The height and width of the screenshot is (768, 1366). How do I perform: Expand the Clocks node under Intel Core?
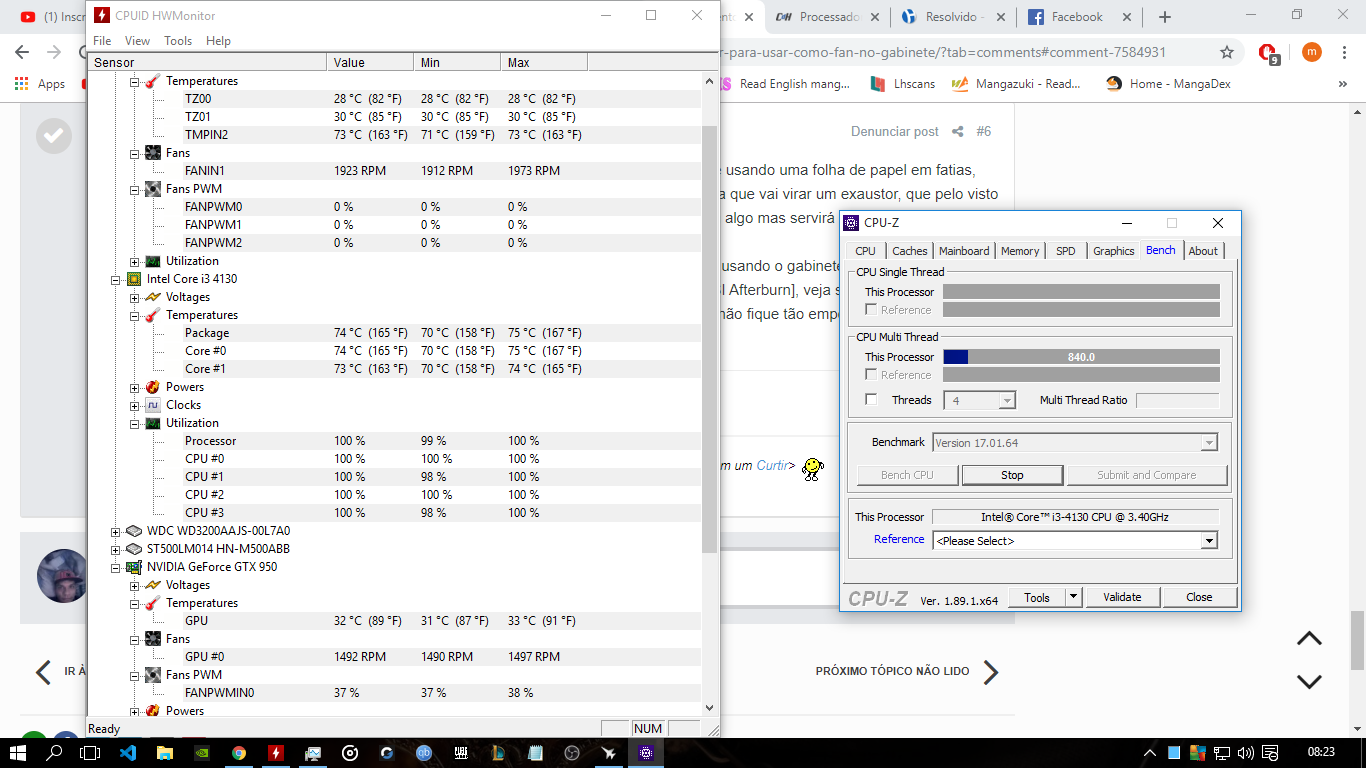(134, 405)
